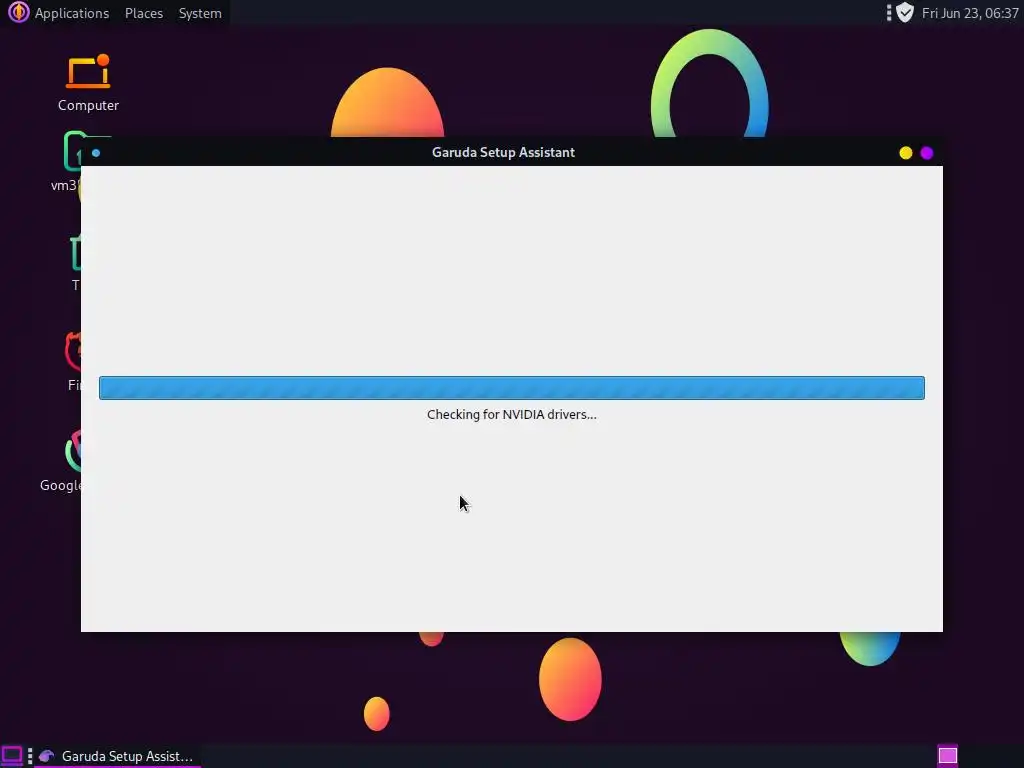This screenshot has height=768, width=1024.
Task: Close window with purple button
Action: 927,153
